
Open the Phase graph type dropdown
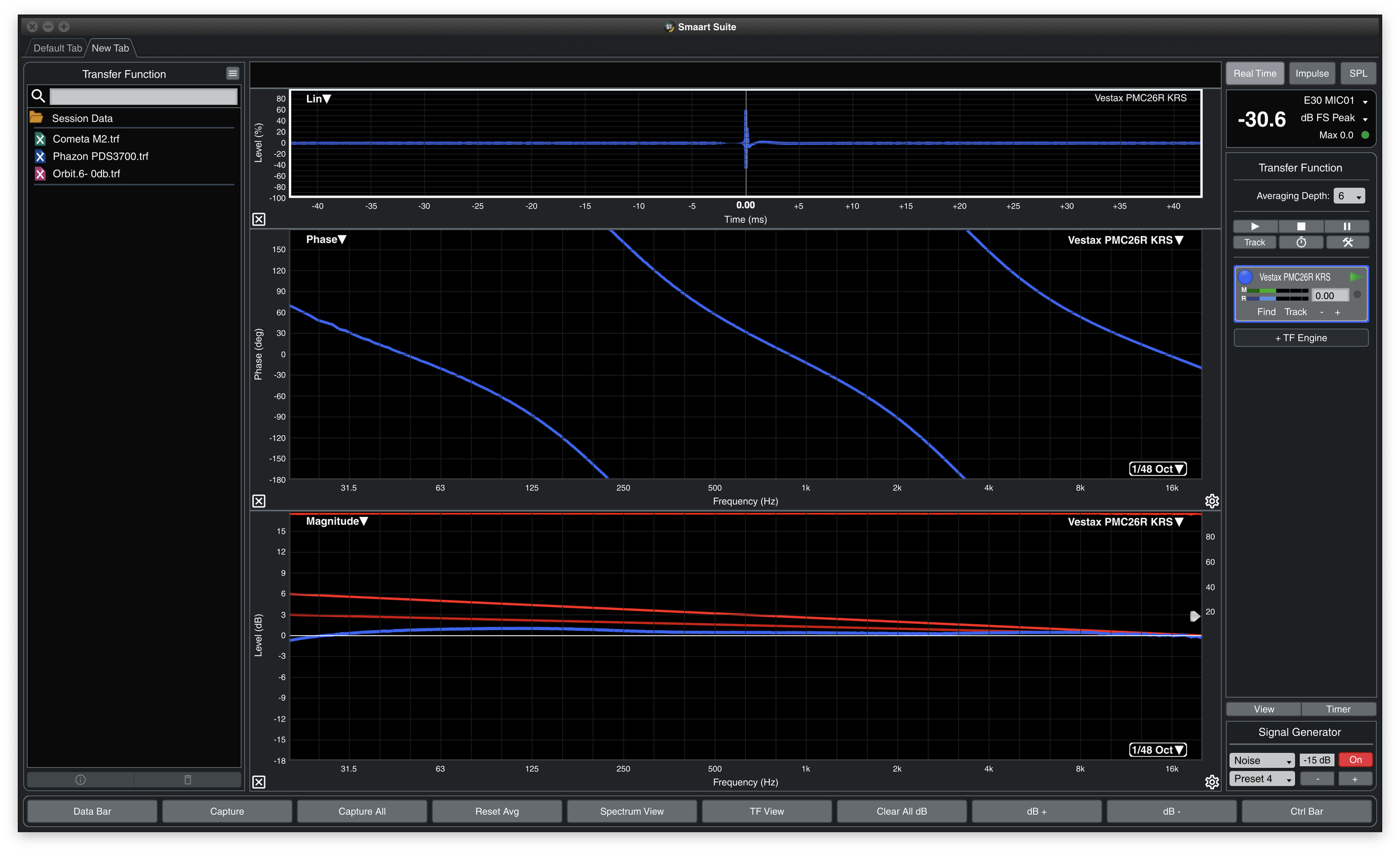coord(326,240)
